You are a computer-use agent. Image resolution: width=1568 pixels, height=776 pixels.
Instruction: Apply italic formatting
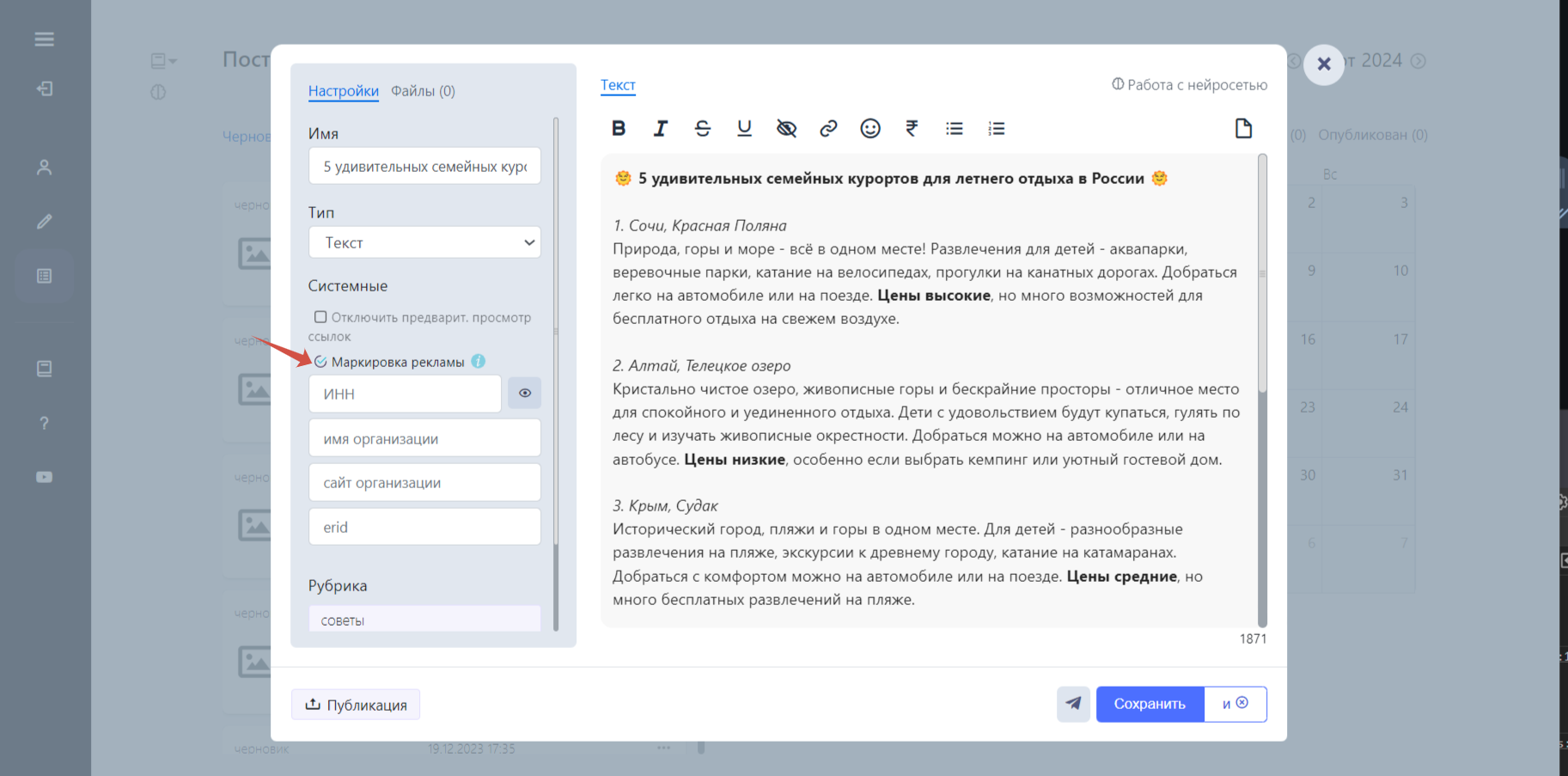click(x=660, y=128)
